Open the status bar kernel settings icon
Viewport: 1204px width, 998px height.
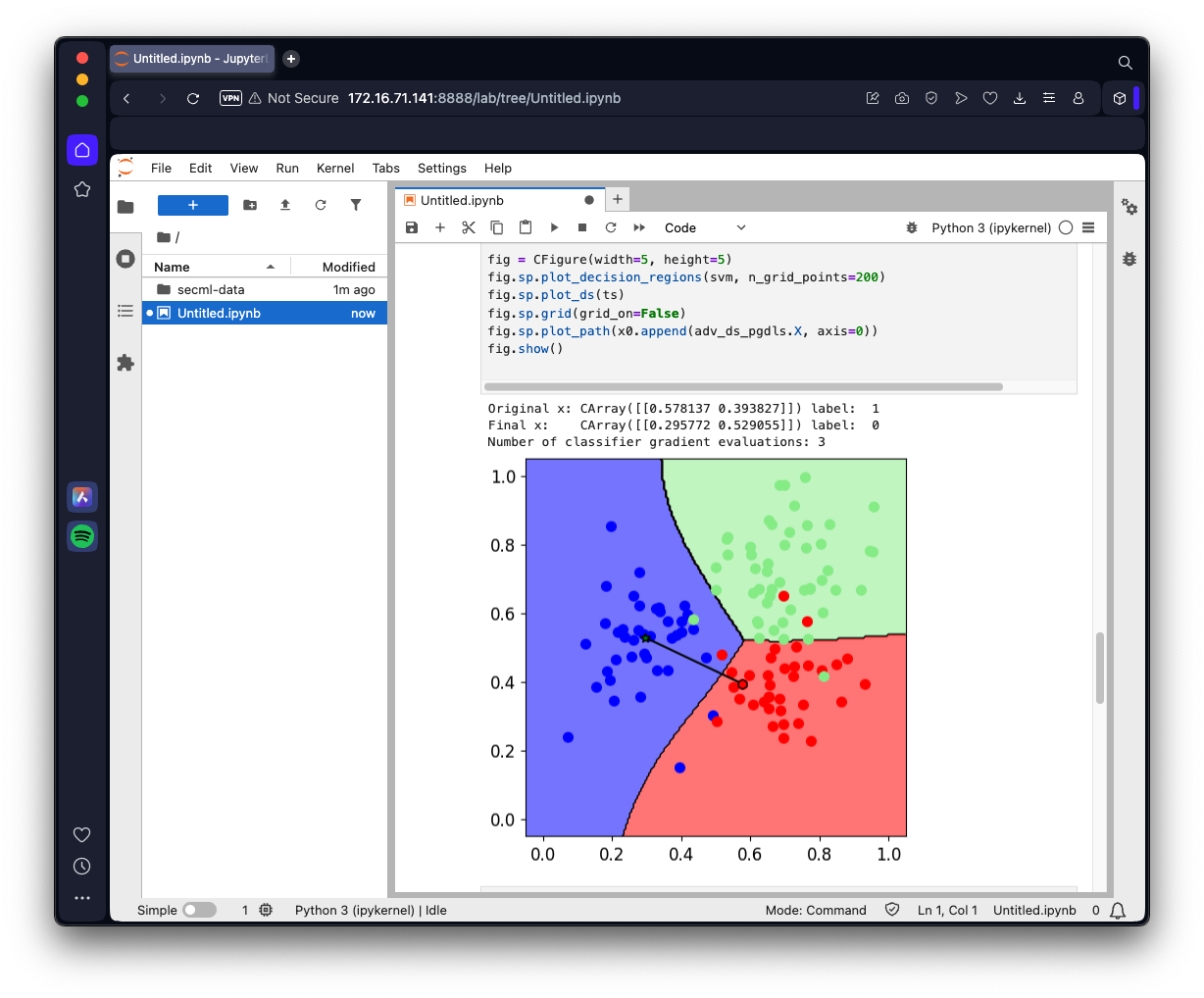[x=266, y=910]
